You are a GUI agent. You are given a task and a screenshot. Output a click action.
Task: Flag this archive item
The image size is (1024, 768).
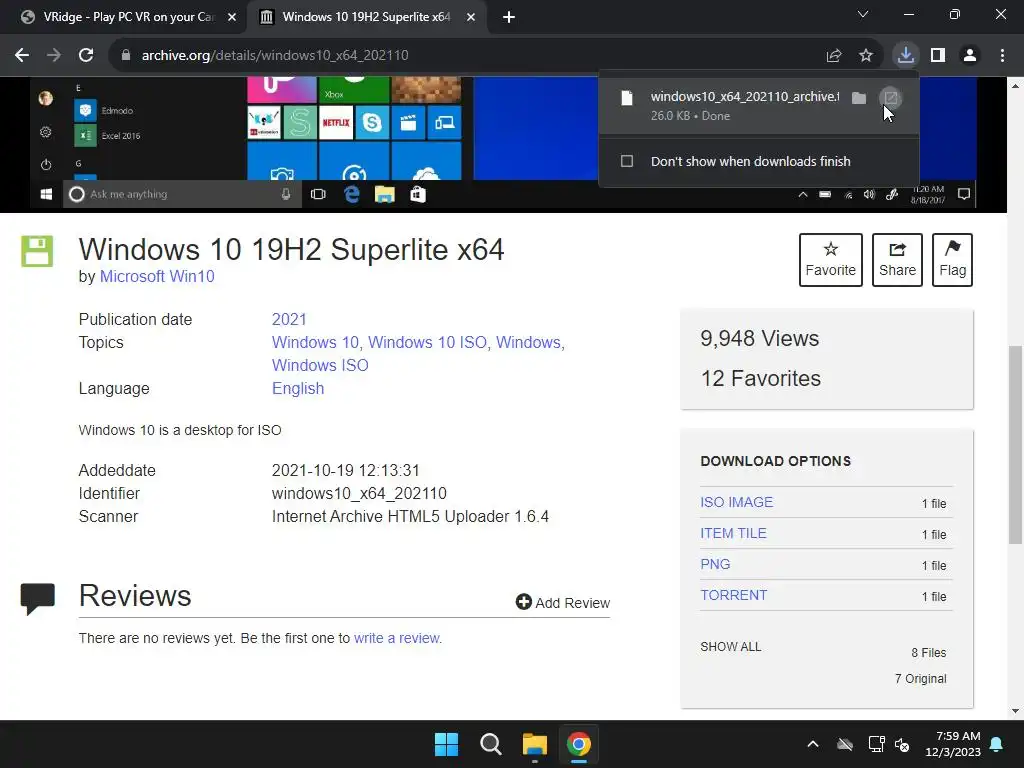coord(952,260)
